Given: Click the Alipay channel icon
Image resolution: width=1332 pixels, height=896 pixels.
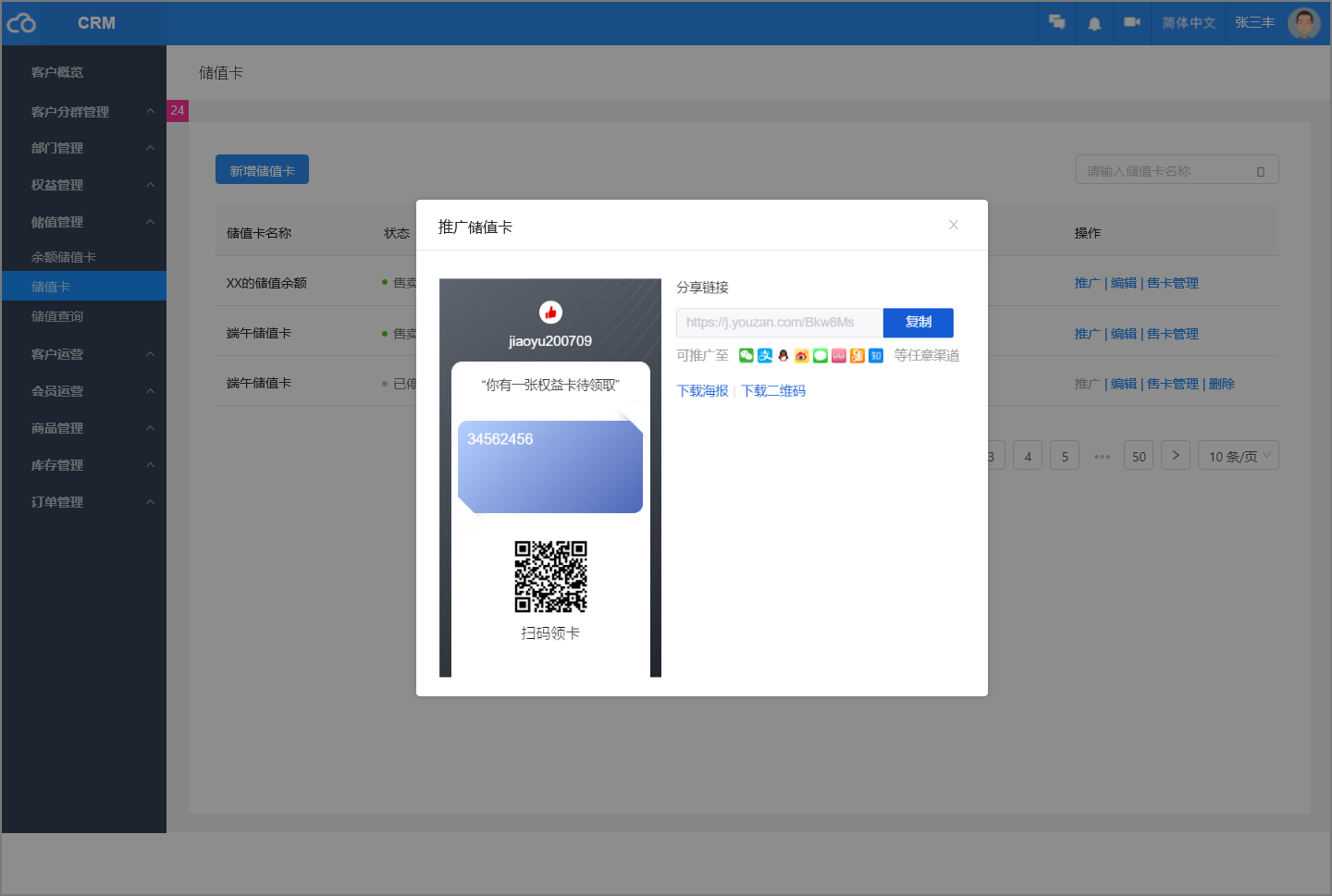Looking at the screenshot, I should pyautogui.click(x=765, y=356).
